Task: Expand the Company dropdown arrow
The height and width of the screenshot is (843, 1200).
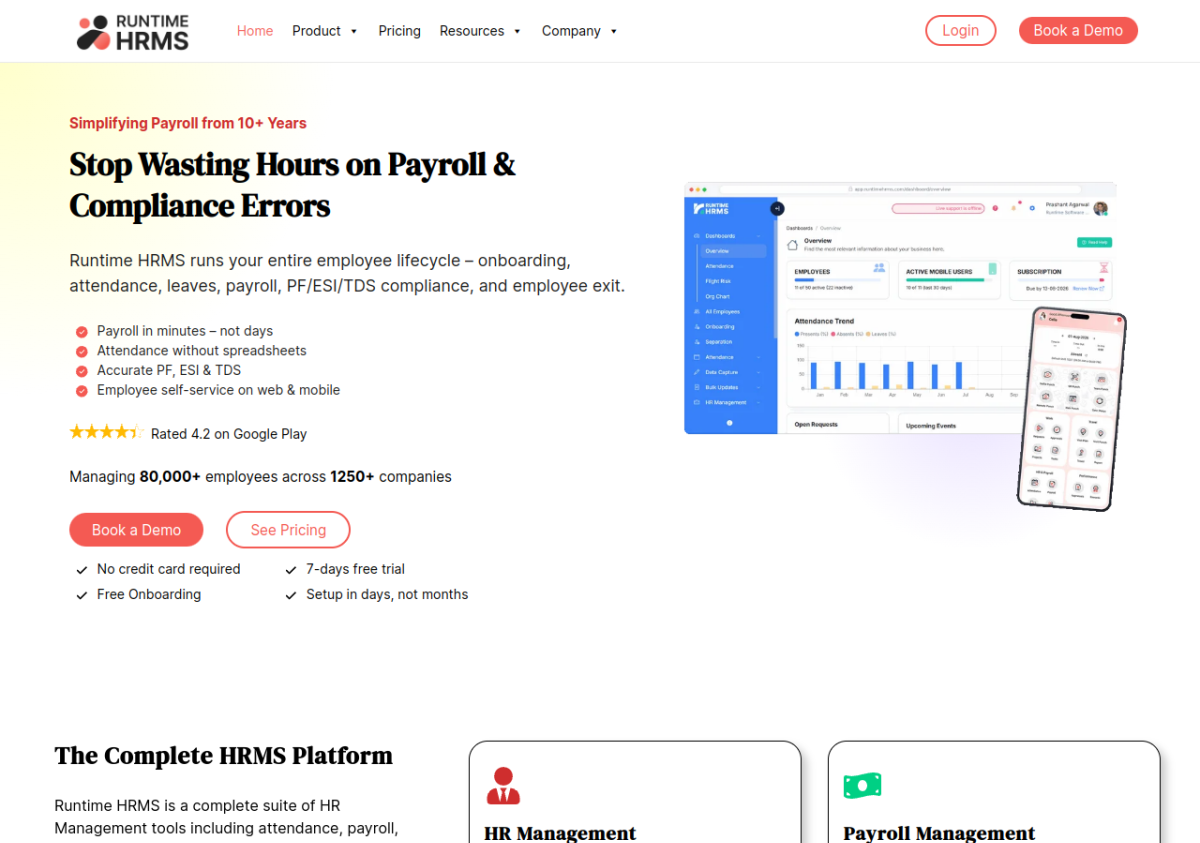Action: [614, 31]
